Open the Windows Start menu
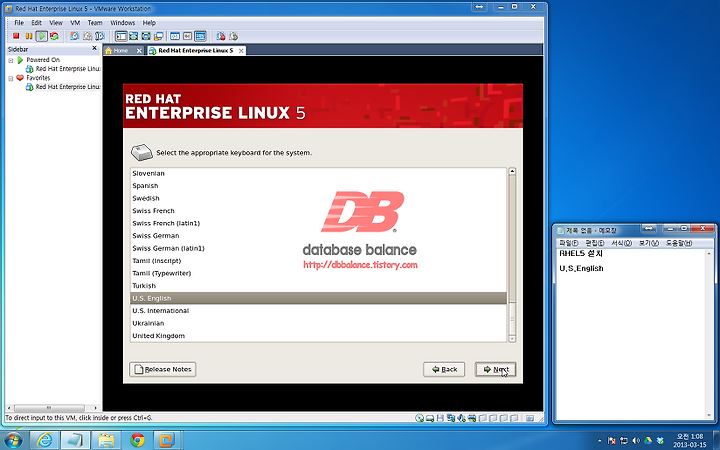The image size is (720, 450). 12,440
